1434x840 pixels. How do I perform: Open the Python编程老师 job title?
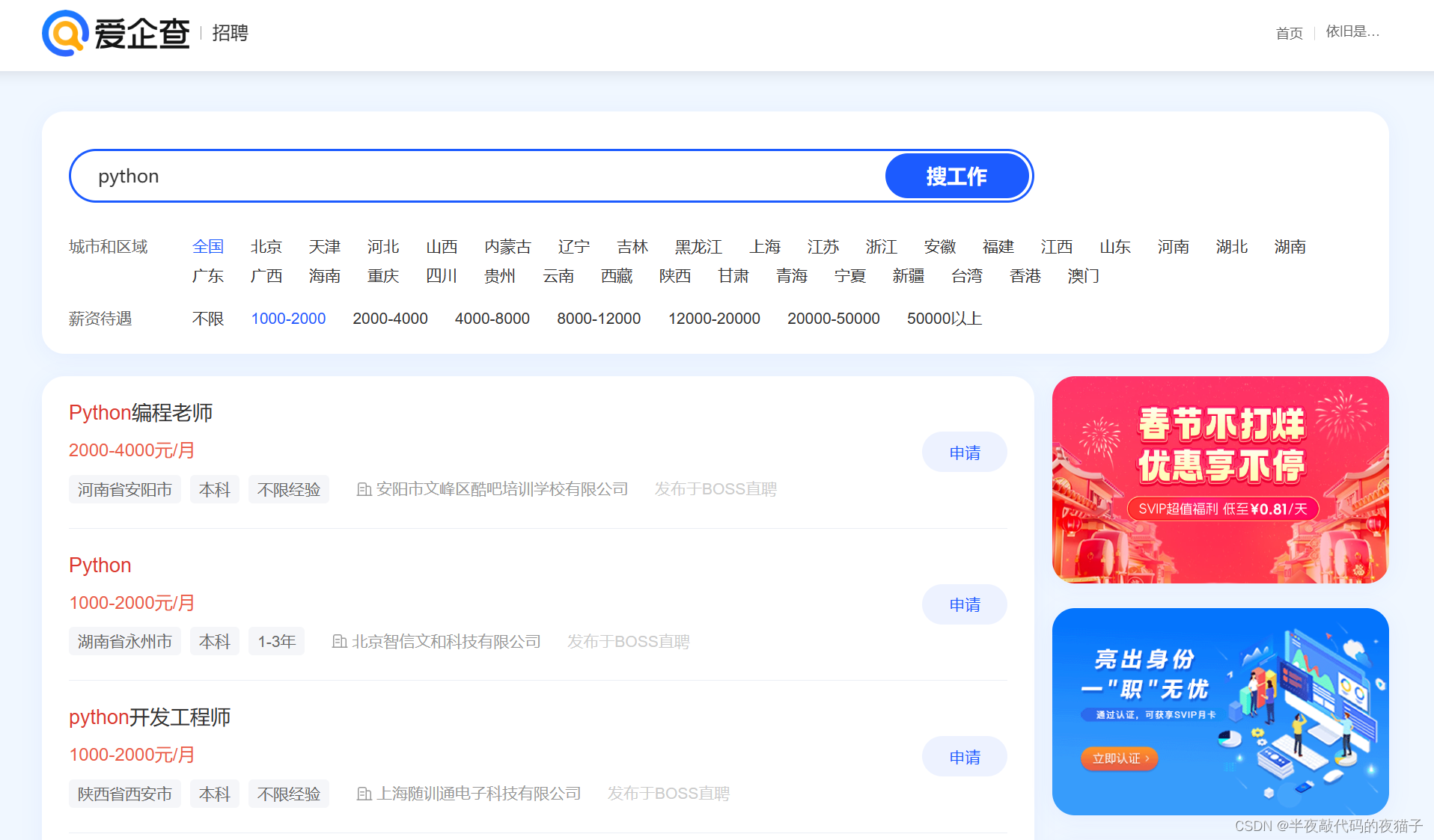pyautogui.click(x=141, y=413)
